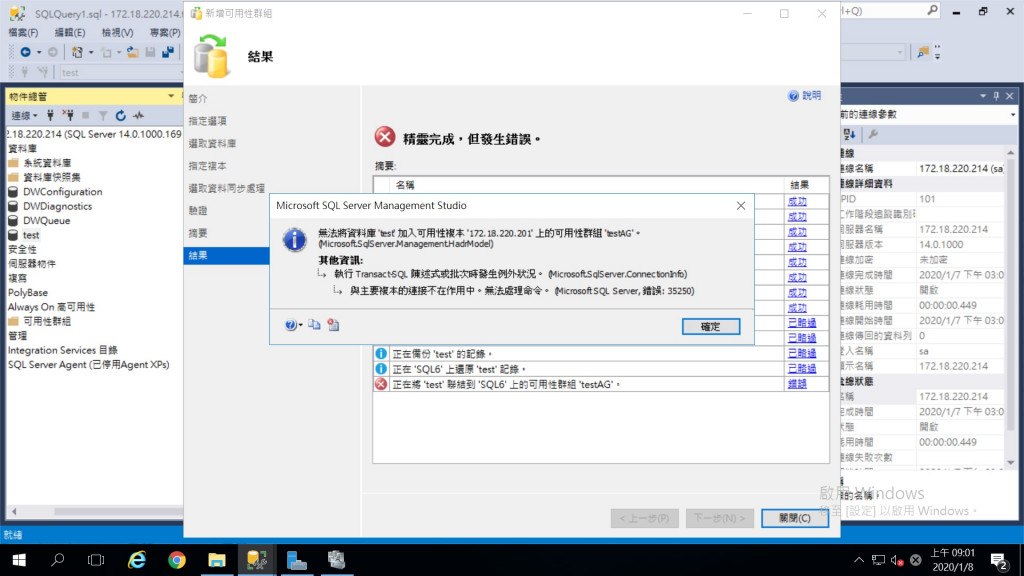
Task: Click the open file icon in SSMS toolbar
Action: (133, 52)
